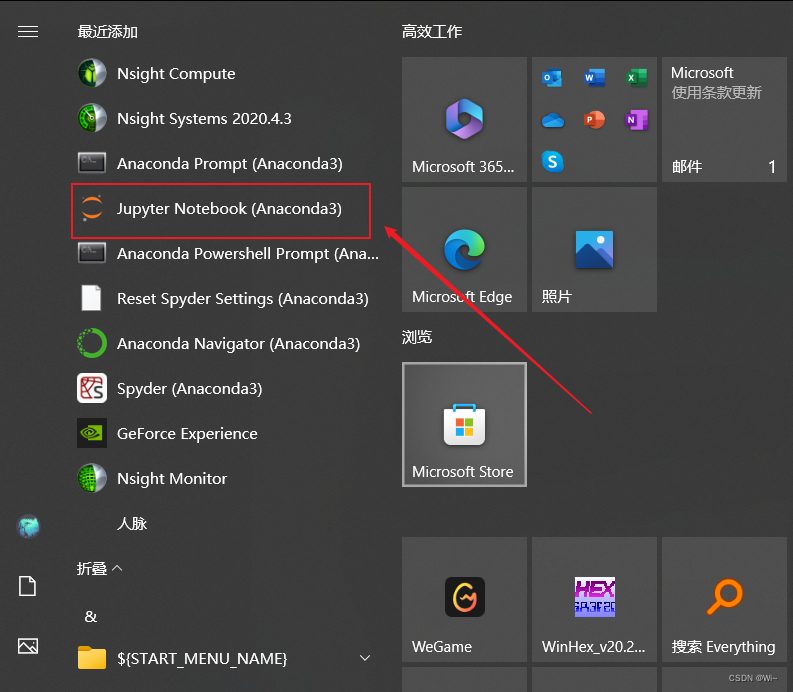Screen dimensions: 793x692
Task: Click the Reset Spyder Settings file icon
Action: click(x=92, y=298)
